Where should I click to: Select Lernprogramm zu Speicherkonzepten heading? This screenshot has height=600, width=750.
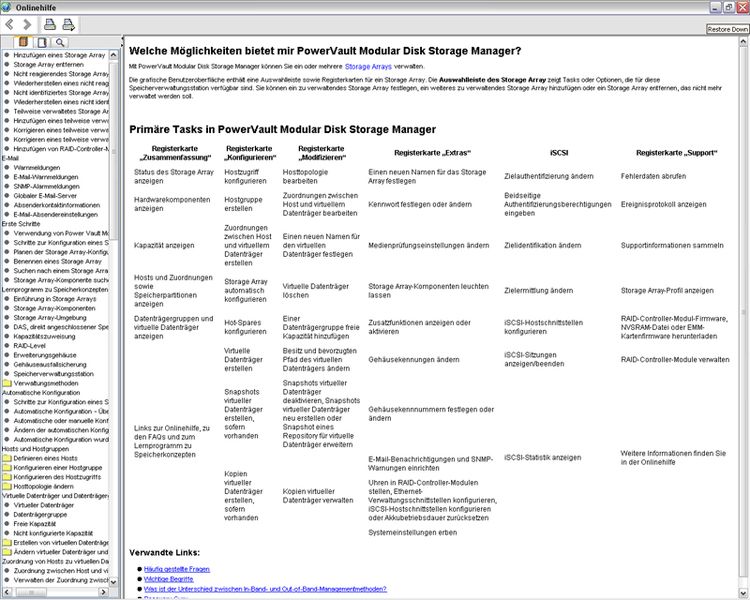pos(55,289)
